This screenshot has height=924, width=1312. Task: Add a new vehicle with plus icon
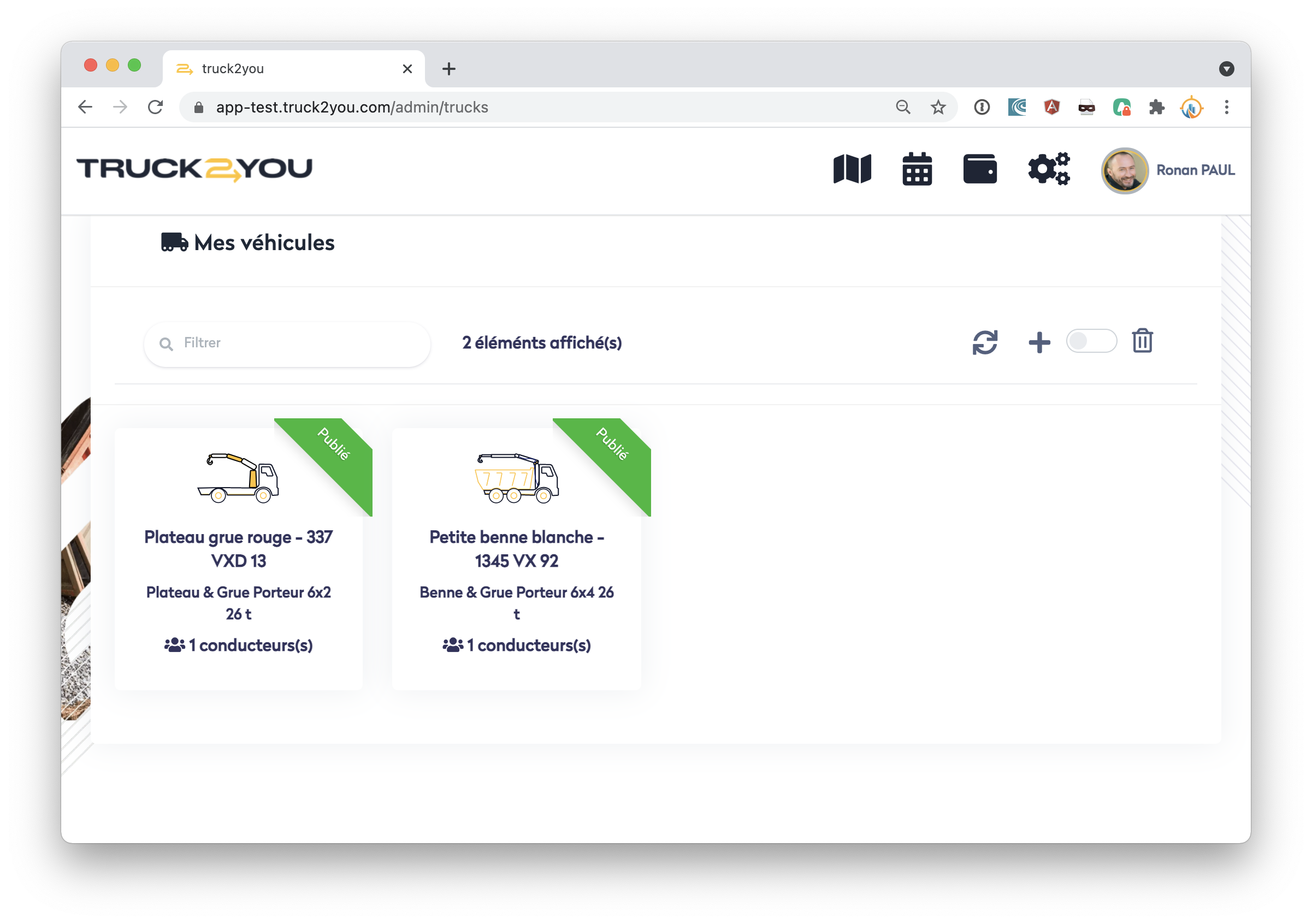(x=1039, y=342)
